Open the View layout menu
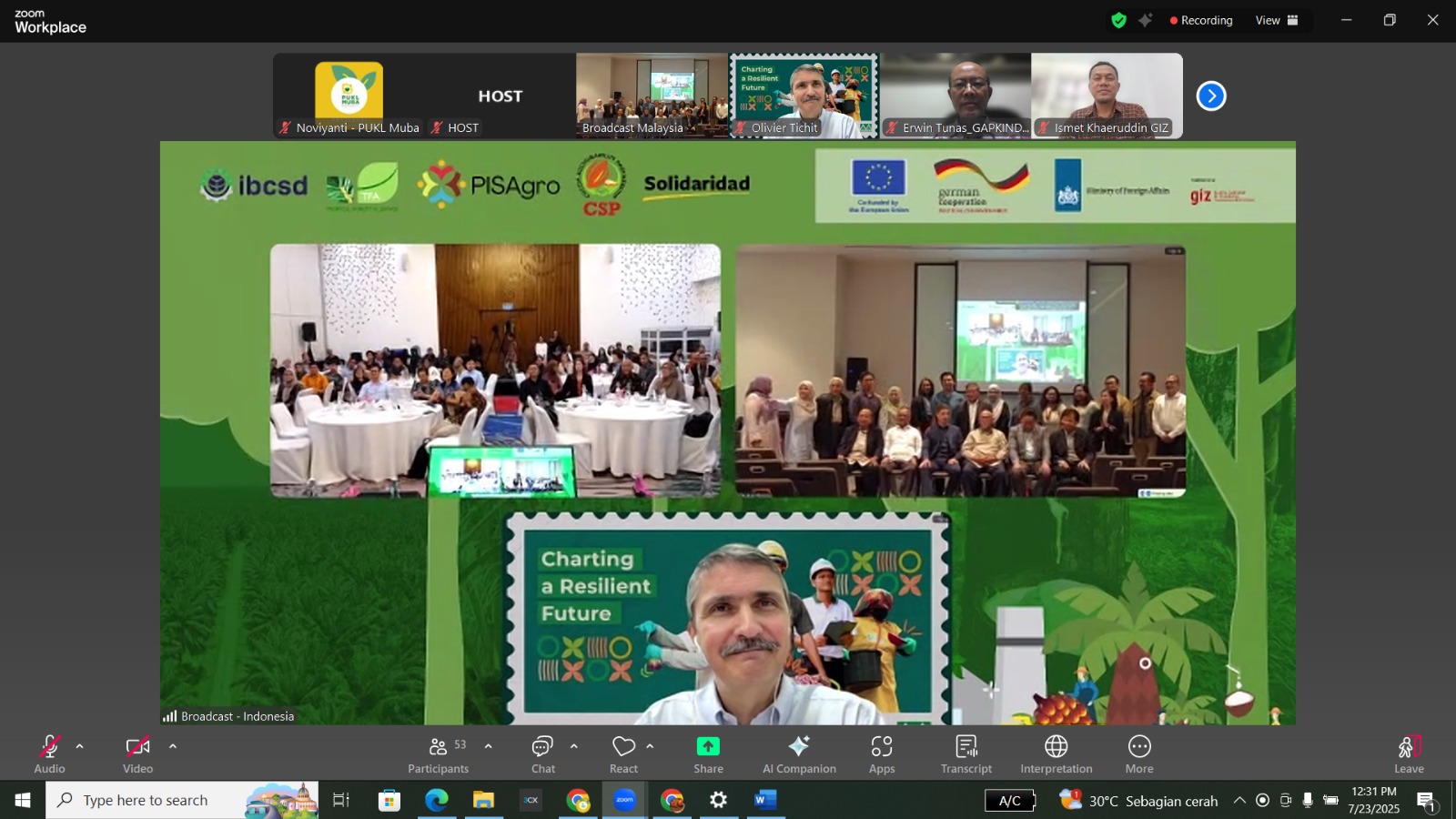The height and width of the screenshot is (819, 1456). 1277,20
